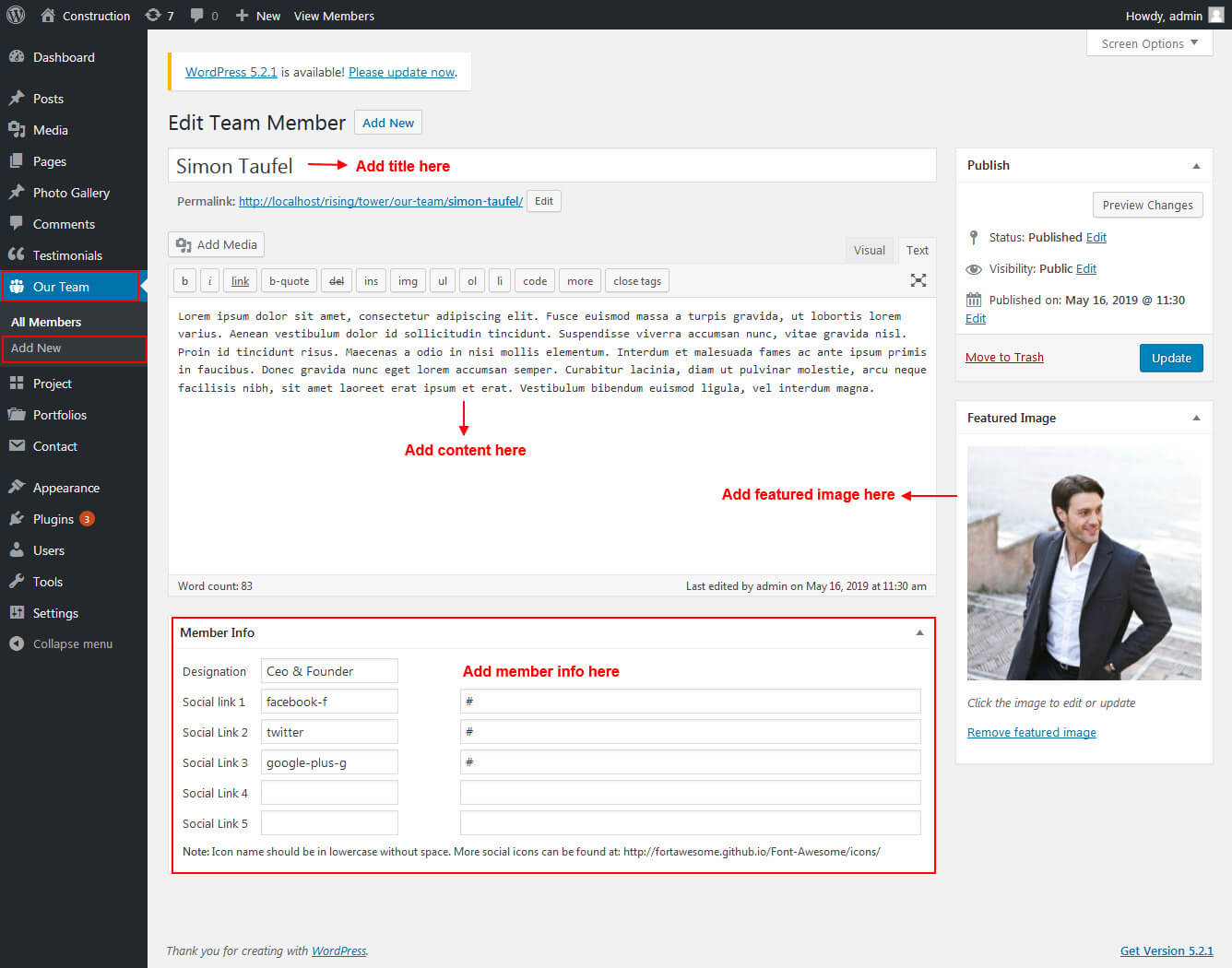Expand the Screen Options dropdown
The height and width of the screenshot is (968, 1232).
tap(1149, 43)
